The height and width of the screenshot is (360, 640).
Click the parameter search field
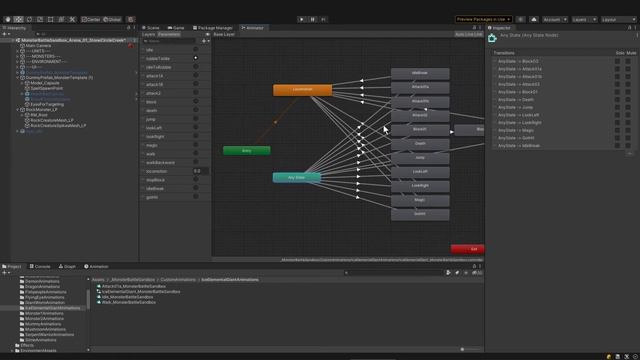(x=169, y=41)
